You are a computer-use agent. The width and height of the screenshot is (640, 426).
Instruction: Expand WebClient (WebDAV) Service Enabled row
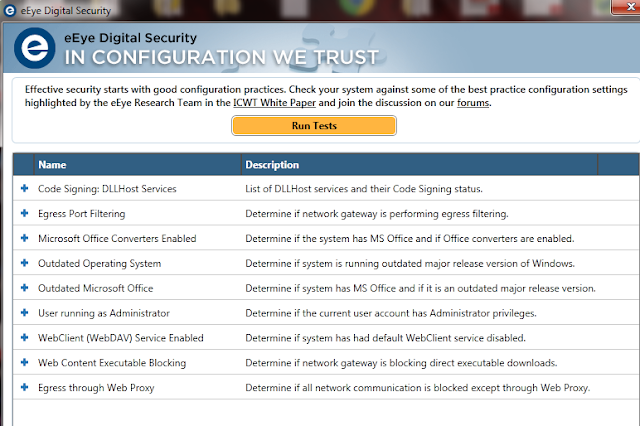[24, 337]
